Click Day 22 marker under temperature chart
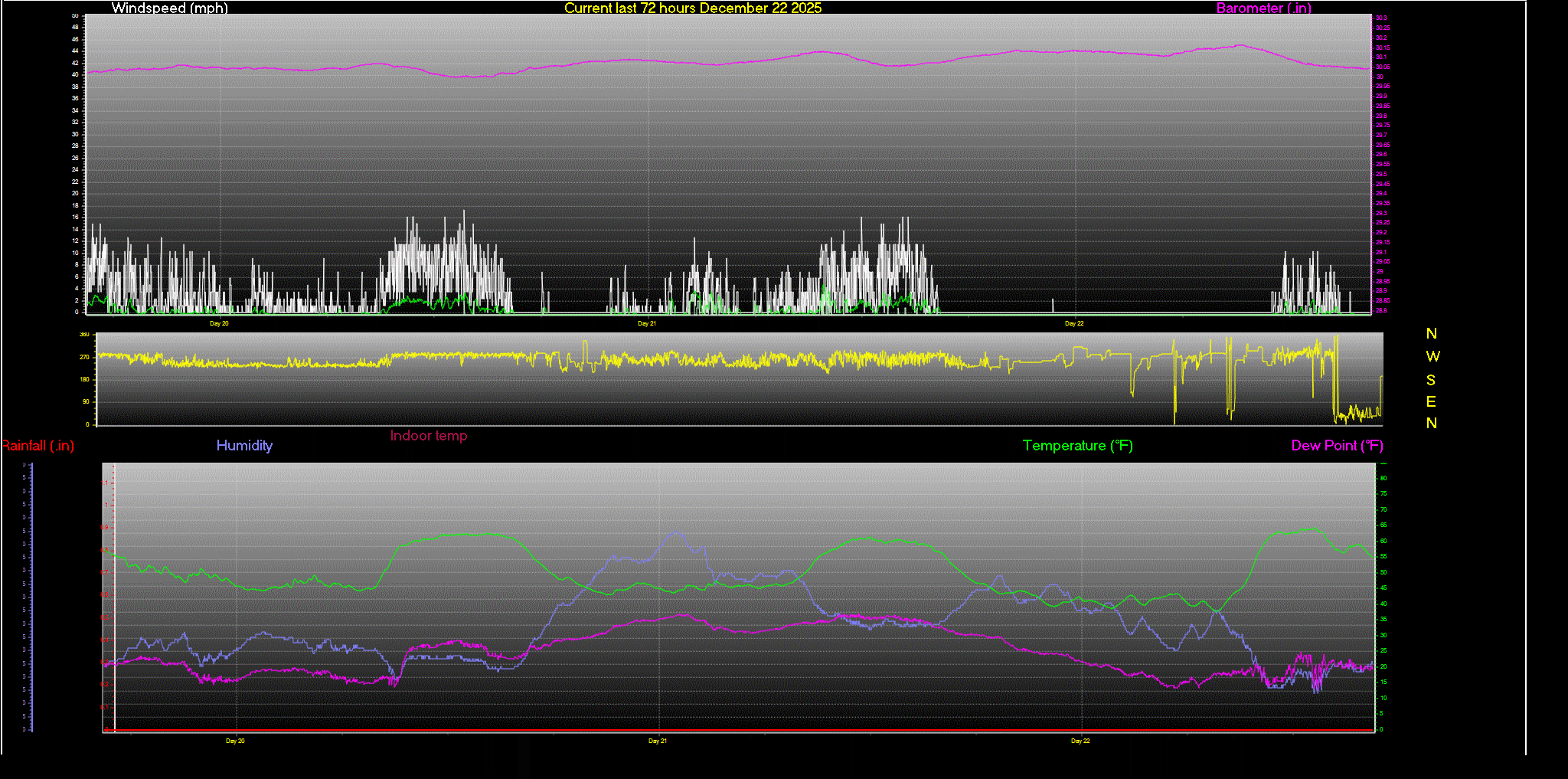 (x=1080, y=741)
